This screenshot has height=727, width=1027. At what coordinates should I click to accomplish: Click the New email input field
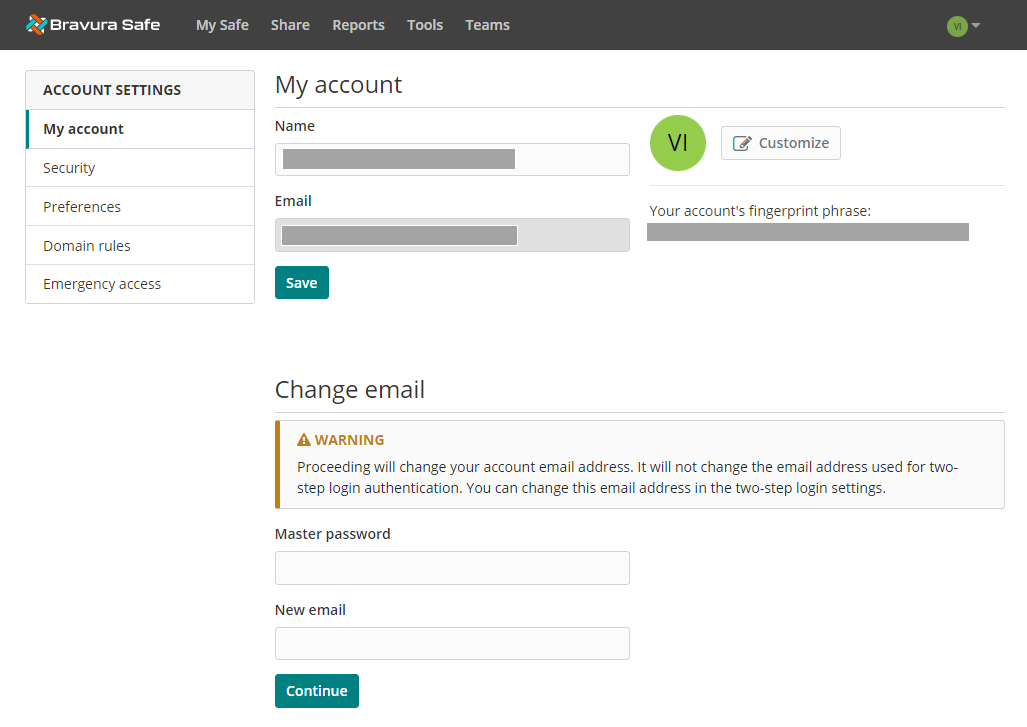(x=451, y=643)
